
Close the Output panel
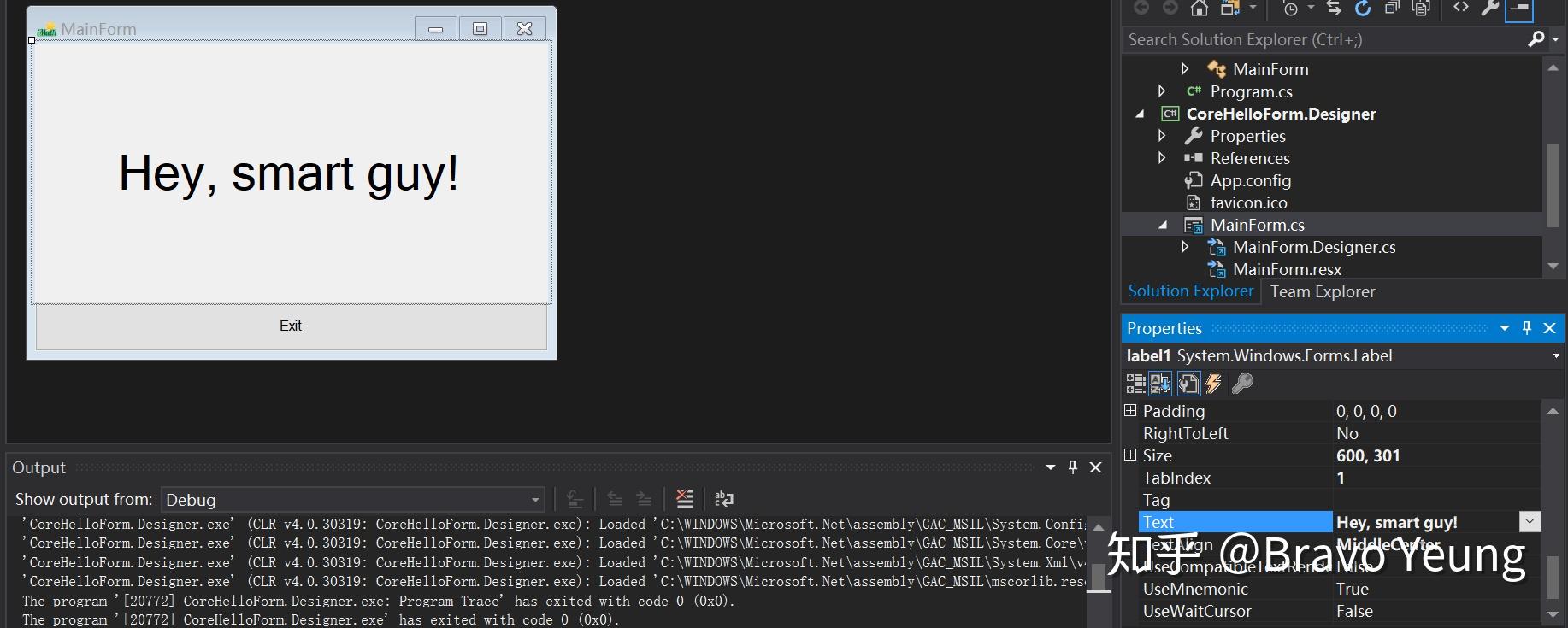[x=1095, y=467]
